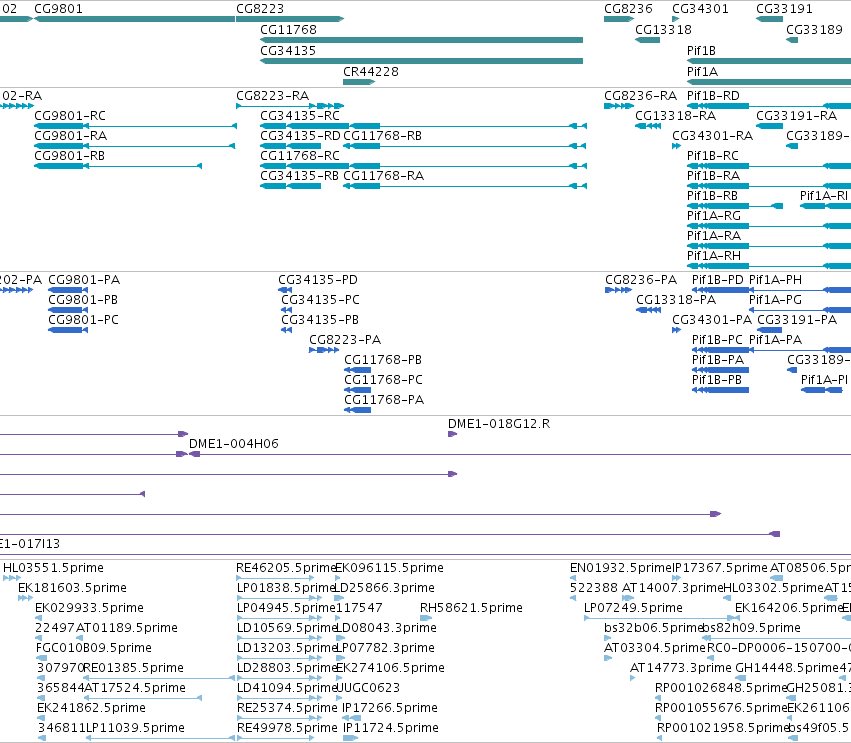Select protein CG13318-PA
Image resolution: width=851 pixels, height=743 pixels.
[676, 301]
